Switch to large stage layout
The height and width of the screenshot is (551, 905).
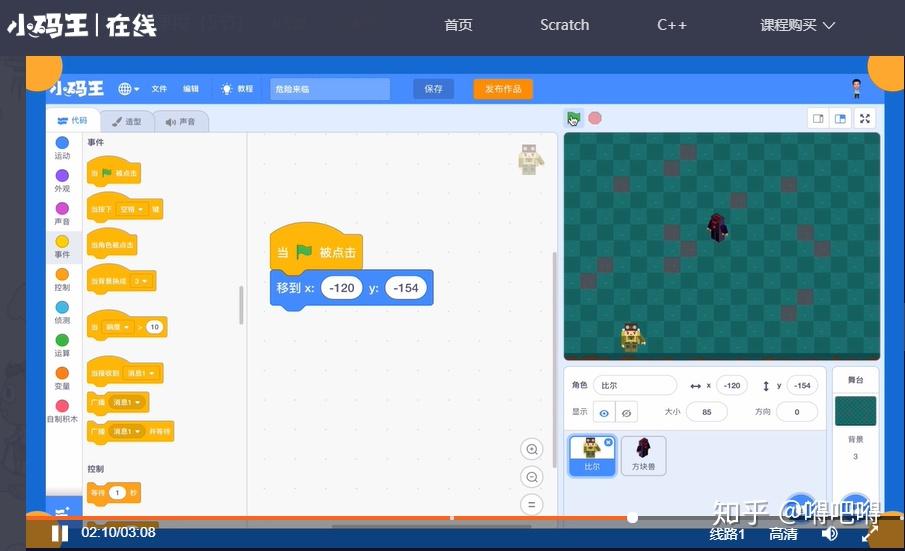(840, 118)
